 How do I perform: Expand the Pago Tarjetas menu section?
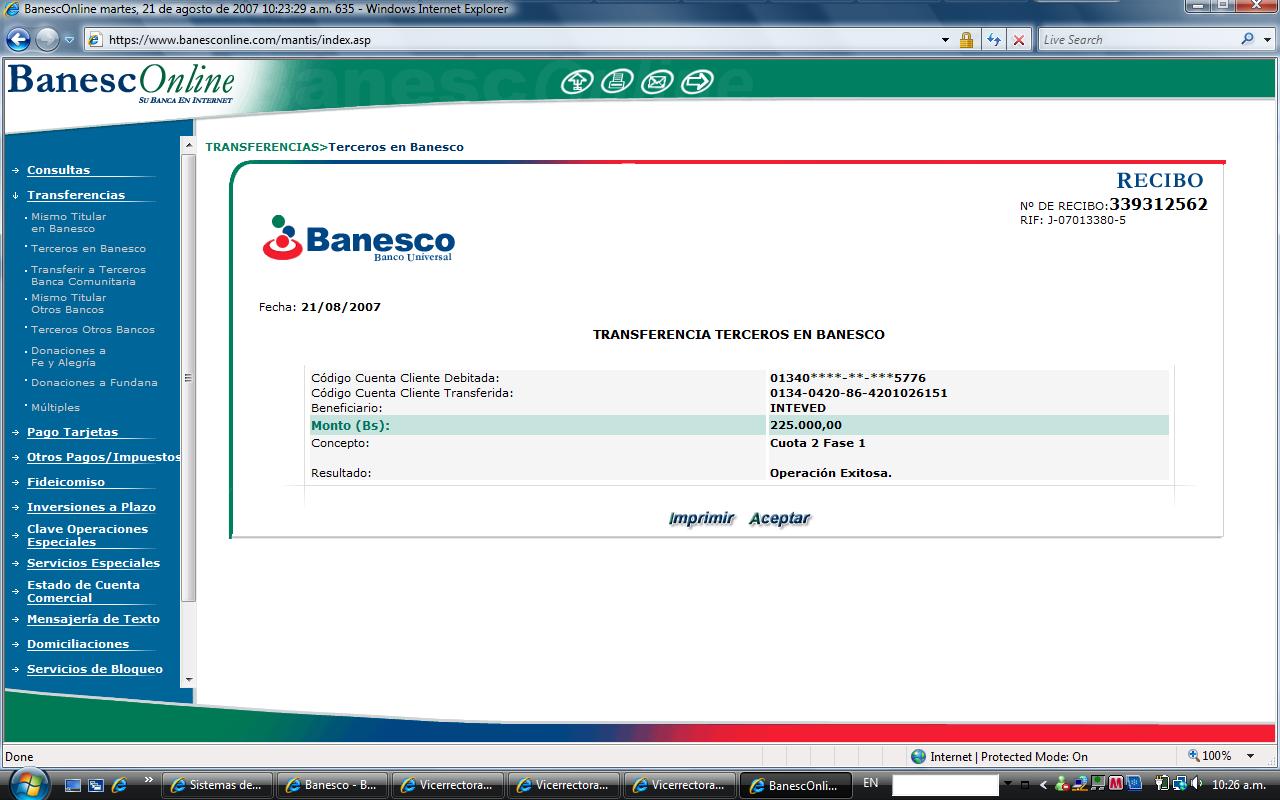coord(72,432)
